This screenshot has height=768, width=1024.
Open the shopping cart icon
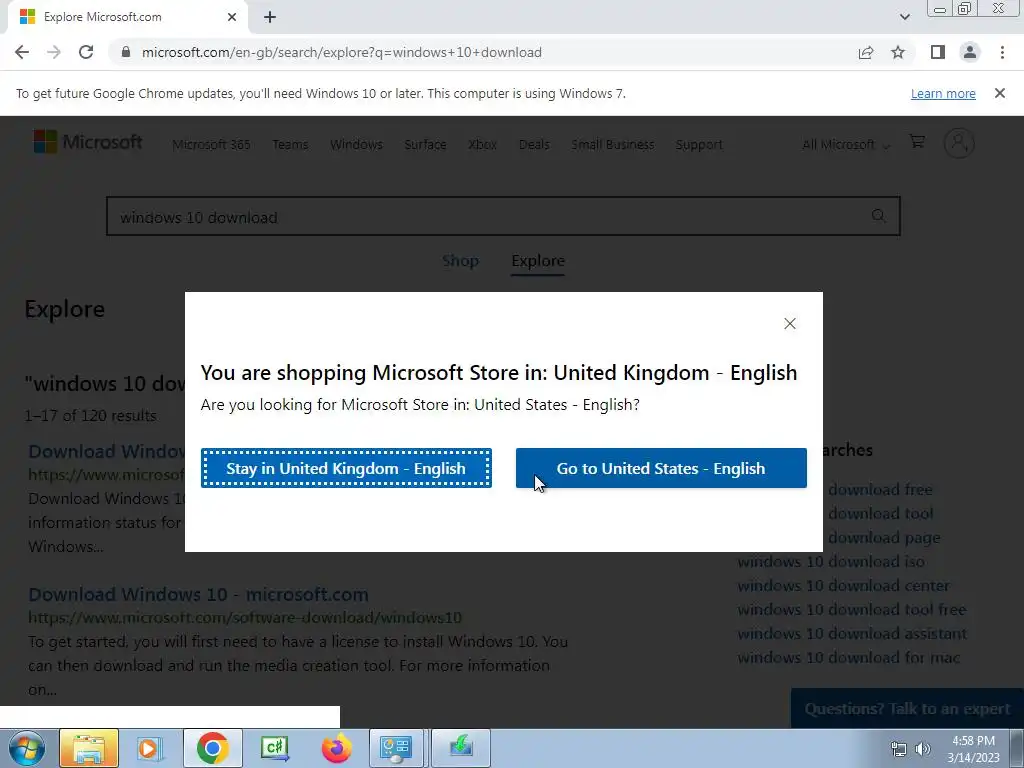(917, 142)
